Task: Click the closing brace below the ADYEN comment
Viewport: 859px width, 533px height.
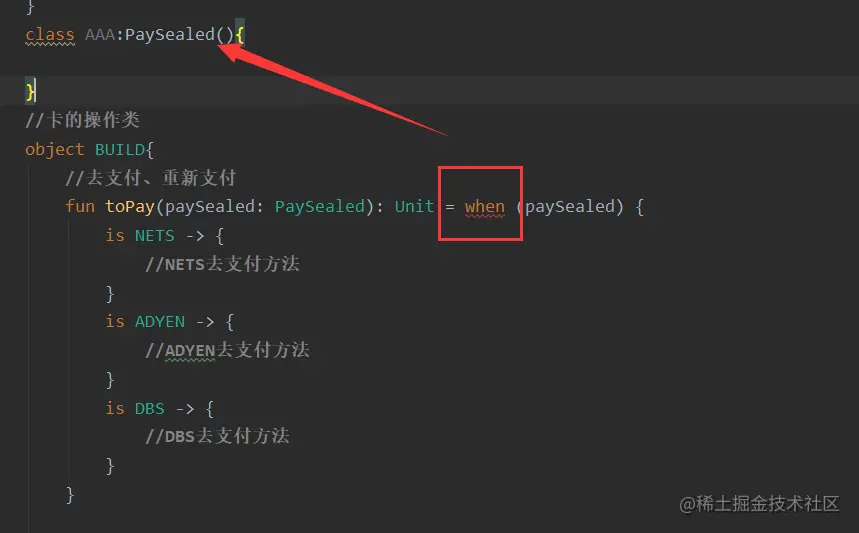Action: tap(110, 379)
